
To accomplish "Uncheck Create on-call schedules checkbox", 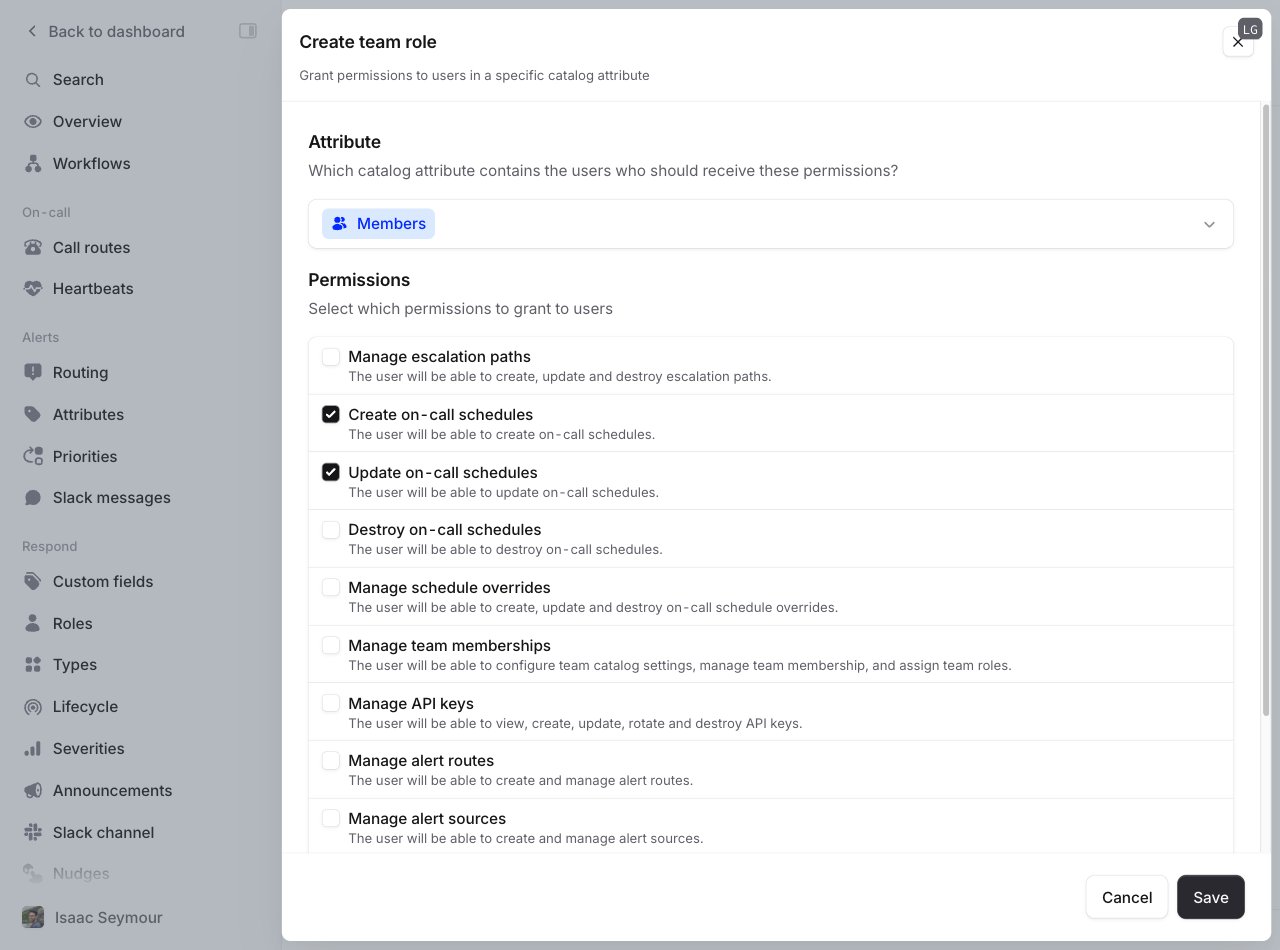I will [331, 414].
